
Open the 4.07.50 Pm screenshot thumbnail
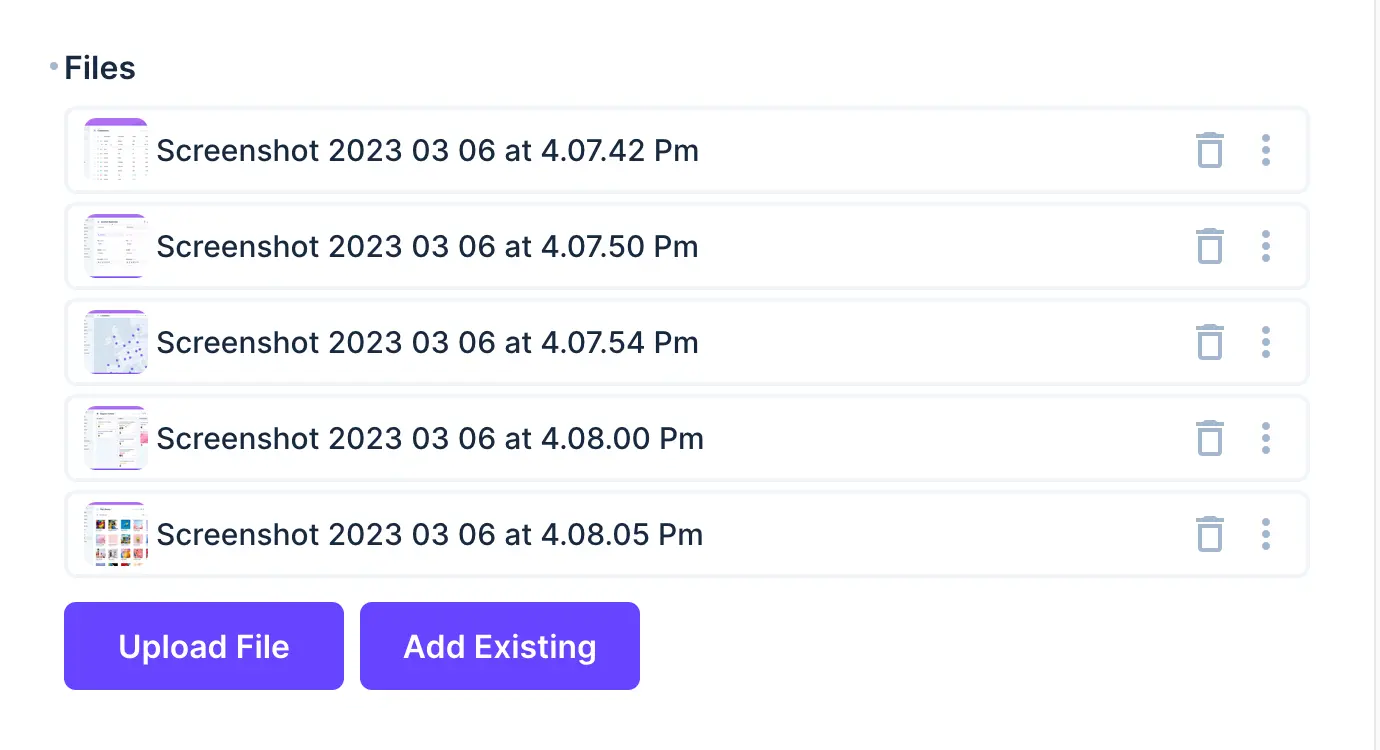pyautogui.click(x=115, y=246)
